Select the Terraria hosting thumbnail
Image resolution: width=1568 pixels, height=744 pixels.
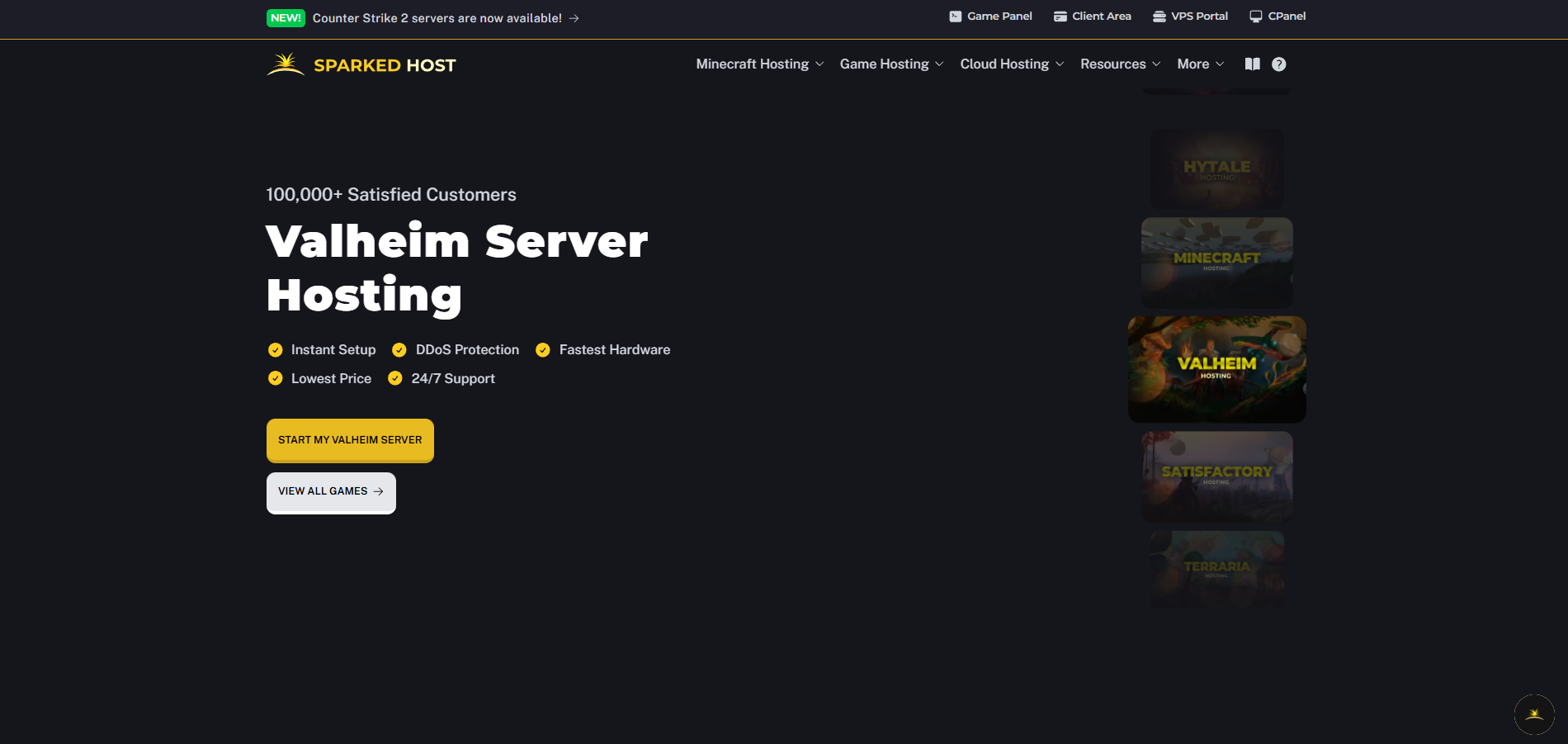tap(1217, 570)
